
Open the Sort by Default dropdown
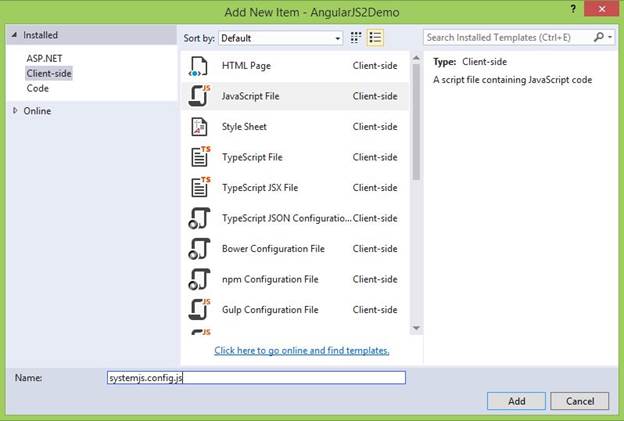[280, 38]
